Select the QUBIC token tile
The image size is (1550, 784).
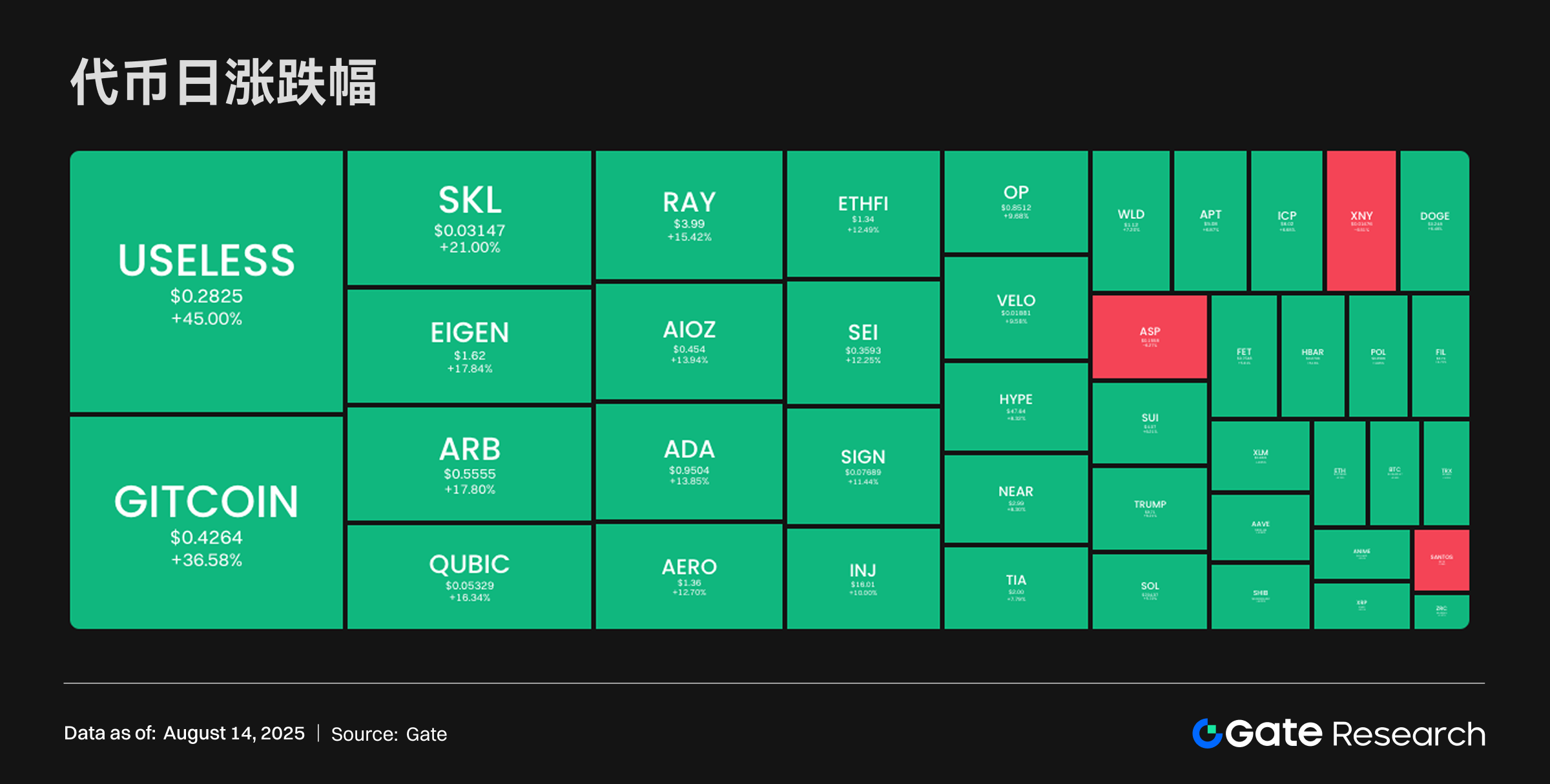(x=470, y=576)
